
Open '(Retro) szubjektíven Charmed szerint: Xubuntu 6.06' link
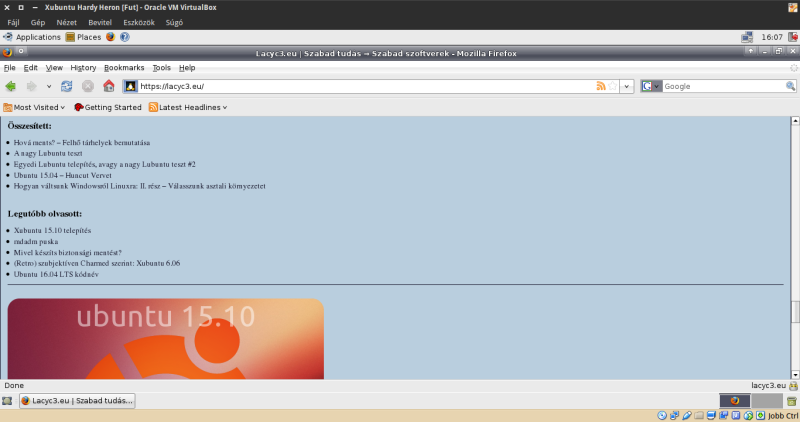click(x=97, y=263)
